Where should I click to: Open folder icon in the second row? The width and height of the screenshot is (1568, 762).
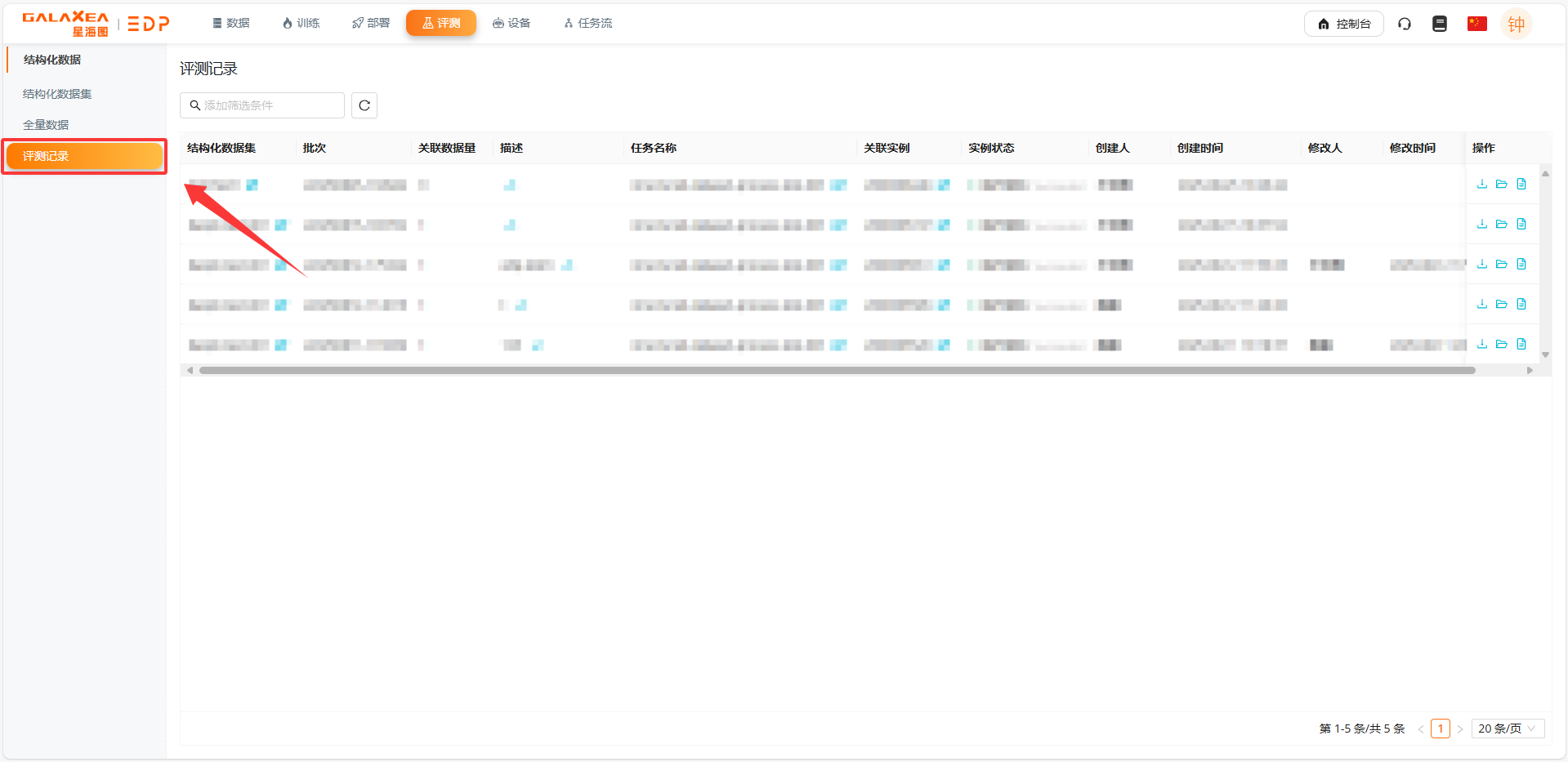(x=1501, y=224)
